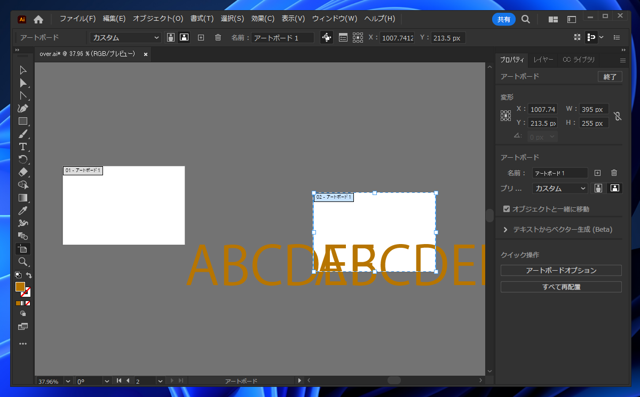Choose the Eyedropper tool
This screenshot has height=397, width=640.
(x=23, y=211)
